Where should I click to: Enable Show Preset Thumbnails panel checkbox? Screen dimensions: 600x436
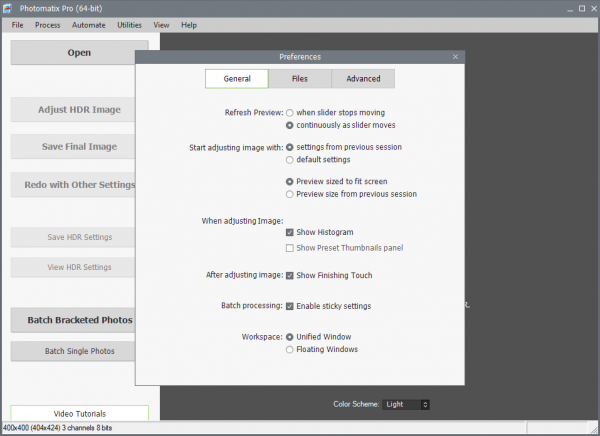coord(290,247)
